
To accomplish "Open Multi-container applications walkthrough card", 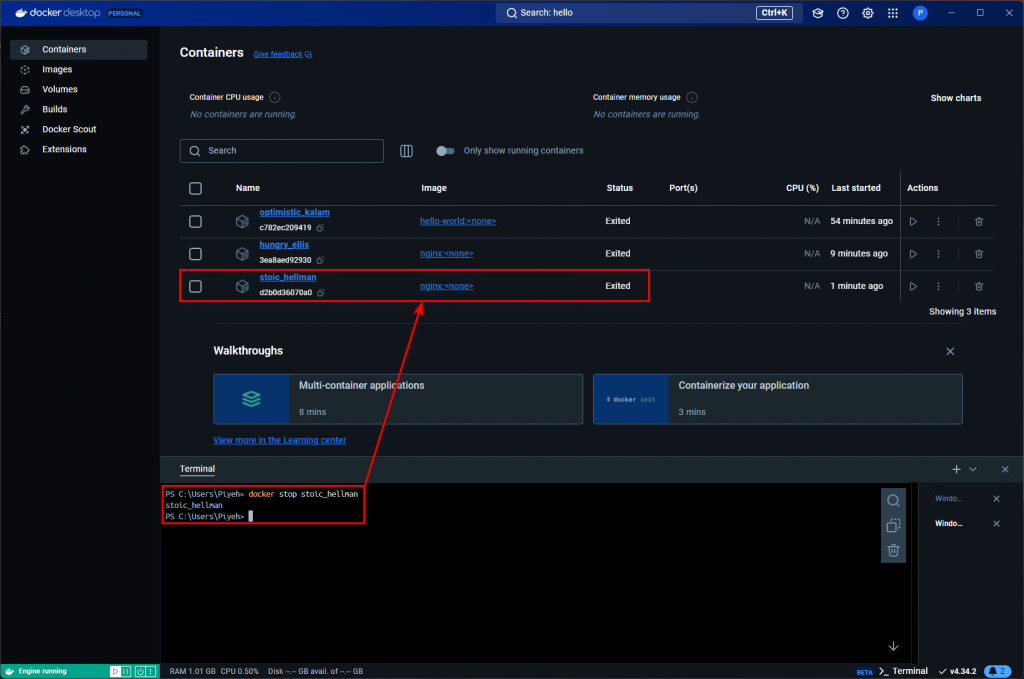I will [x=398, y=399].
